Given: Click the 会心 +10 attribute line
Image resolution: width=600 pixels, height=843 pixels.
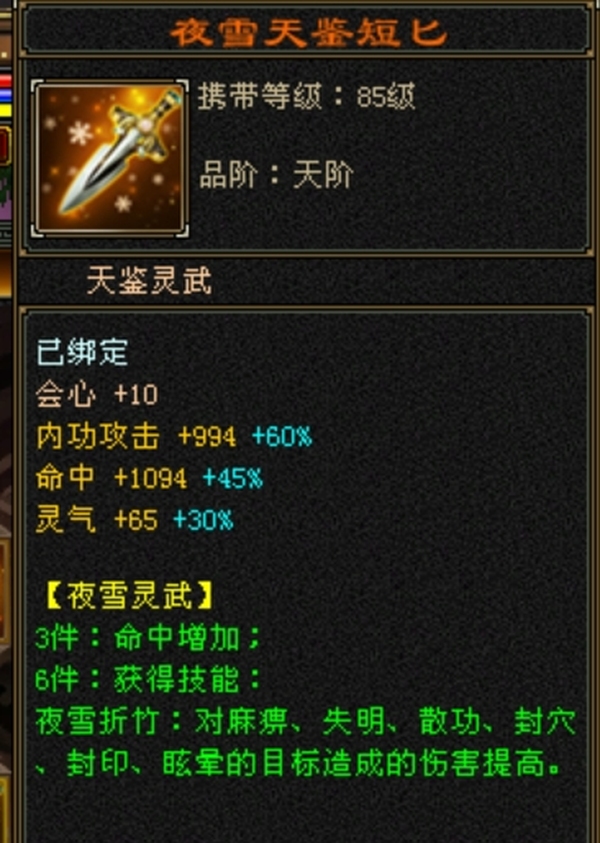Looking at the screenshot, I should click(x=97, y=395).
